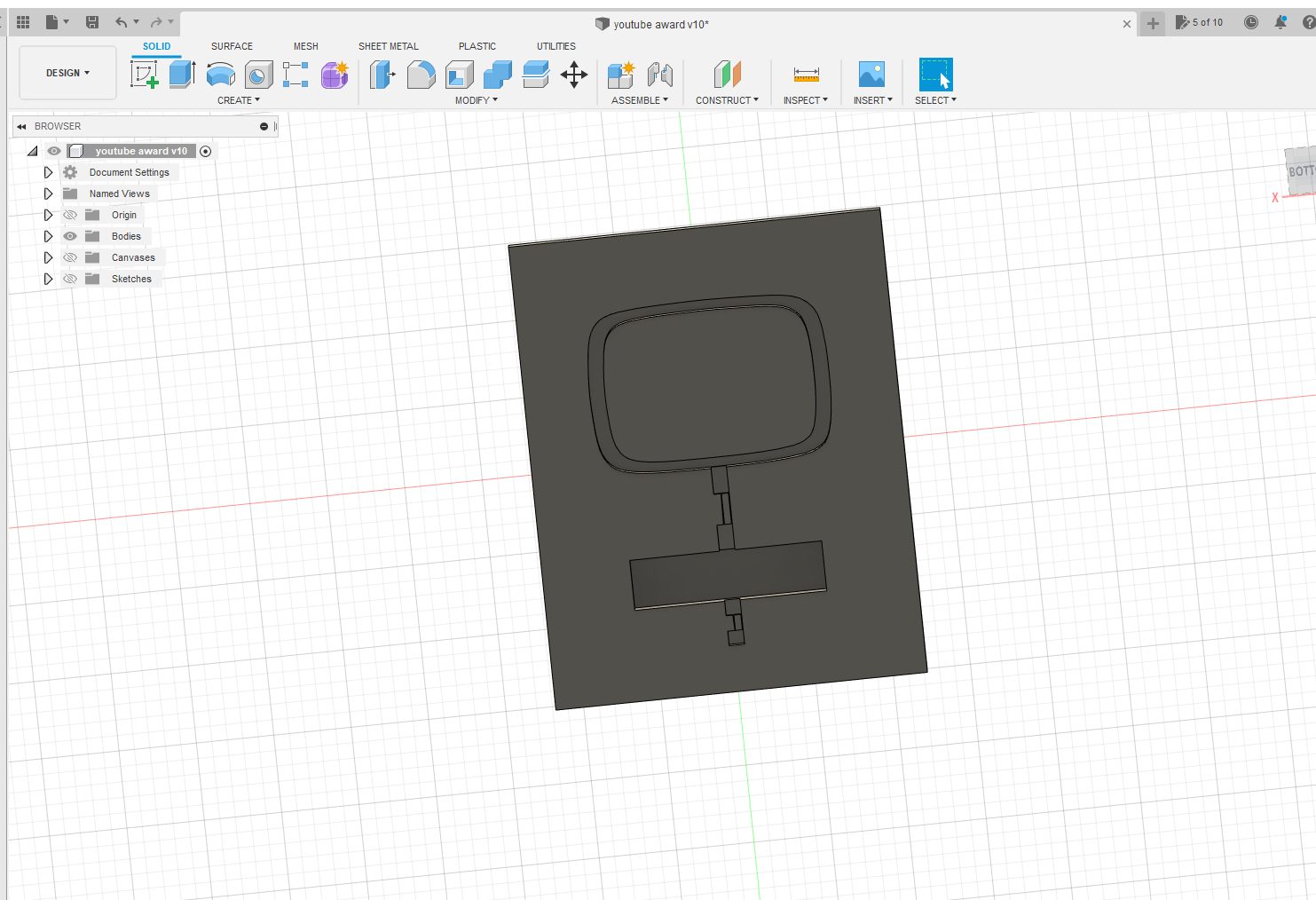
Task: Select the Fillet tool in Modify
Action: (x=421, y=75)
